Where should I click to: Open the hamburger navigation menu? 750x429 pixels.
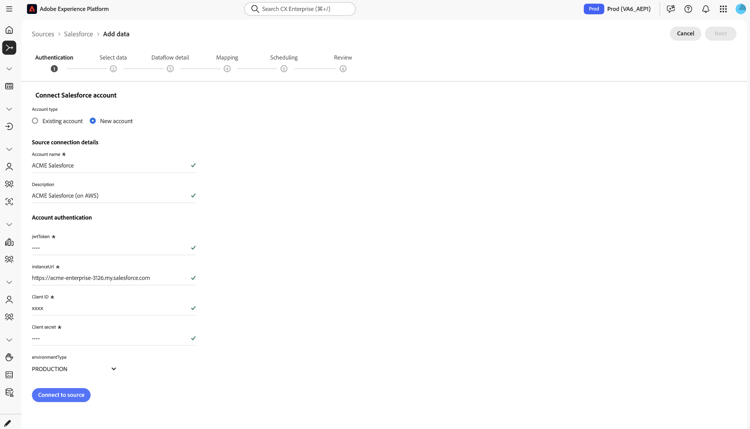tap(9, 9)
